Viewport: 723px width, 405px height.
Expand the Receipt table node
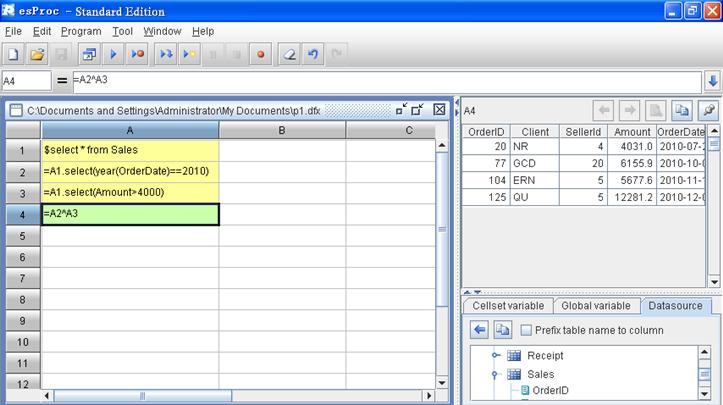(x=494, y=356)
